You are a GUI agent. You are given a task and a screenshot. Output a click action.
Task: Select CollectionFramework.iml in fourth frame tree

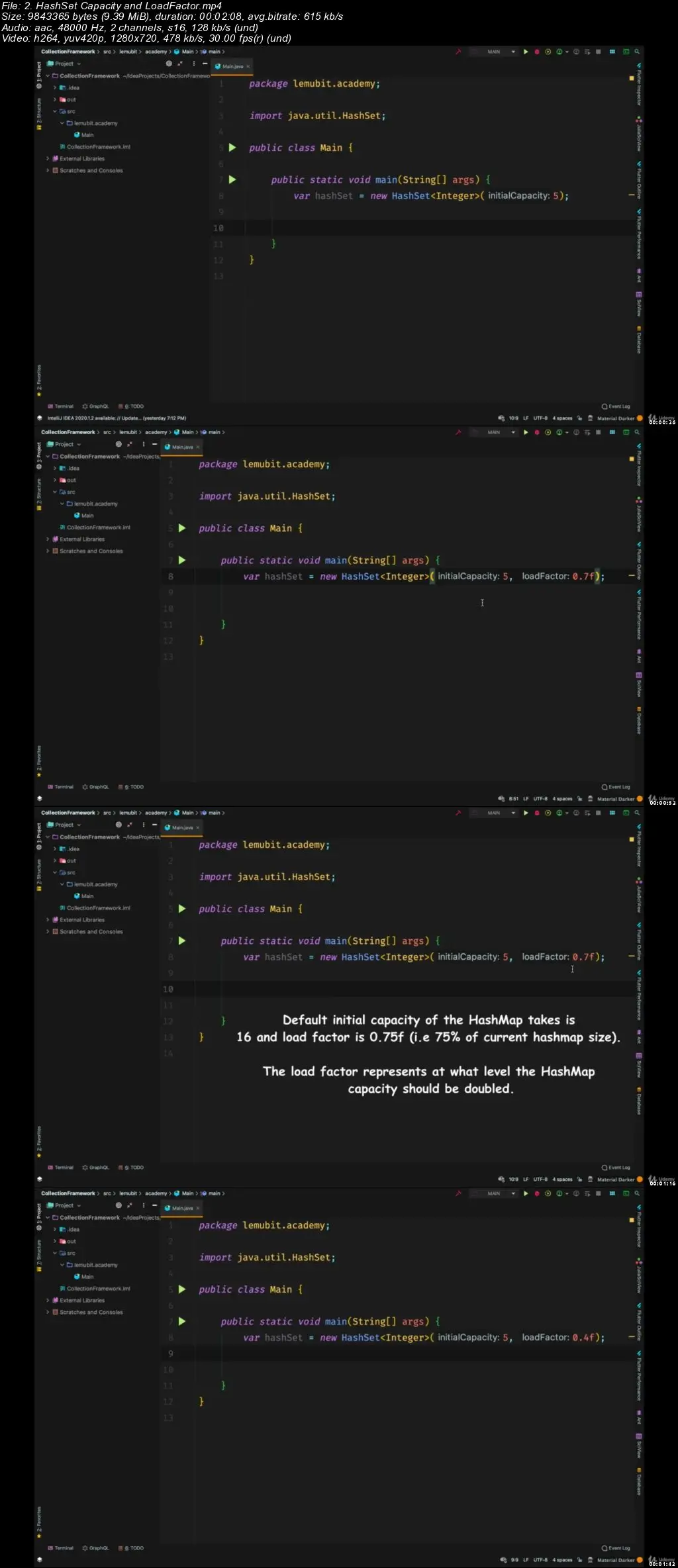(x=95, y=1289)
